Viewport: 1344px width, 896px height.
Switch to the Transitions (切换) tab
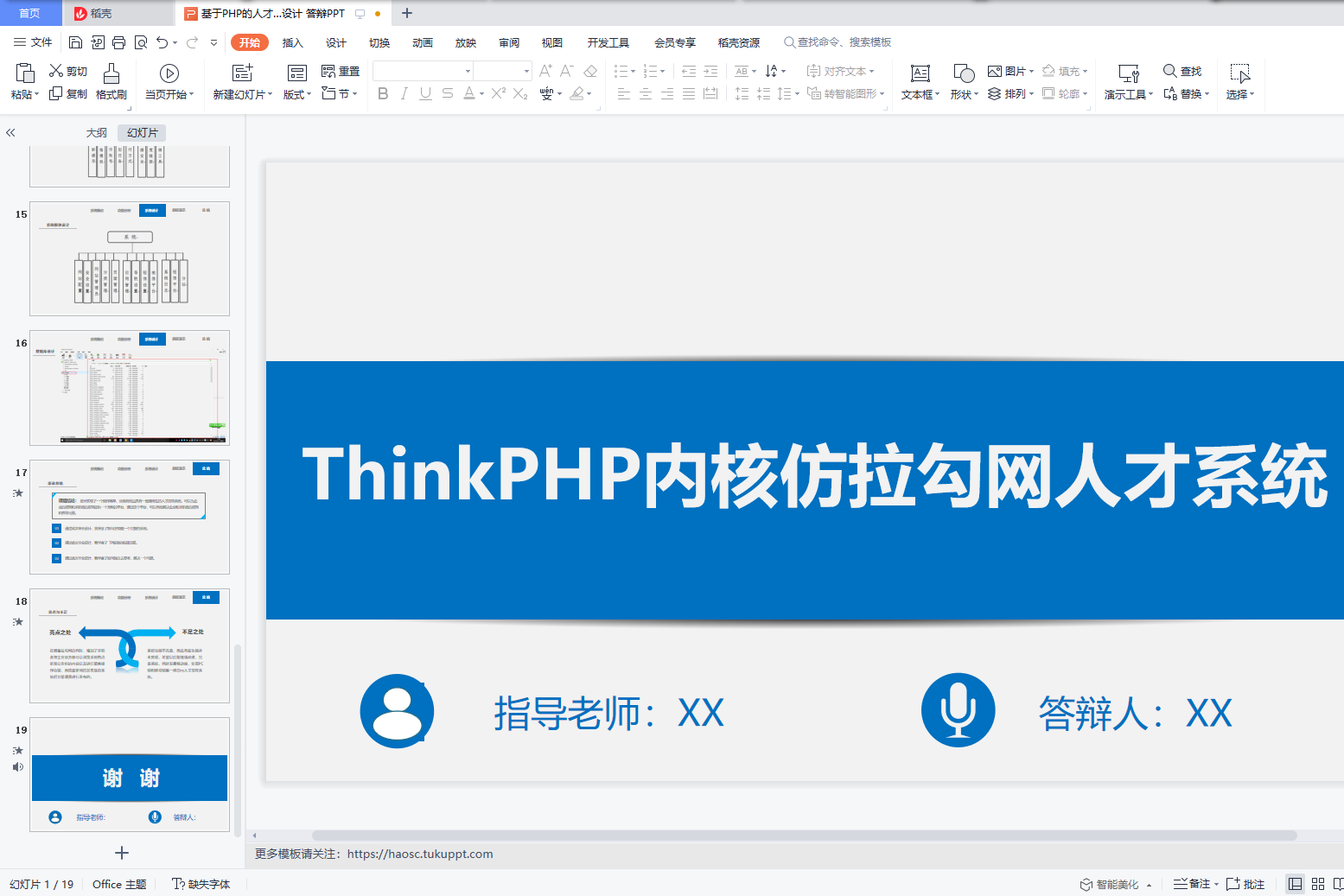(379, 42)
